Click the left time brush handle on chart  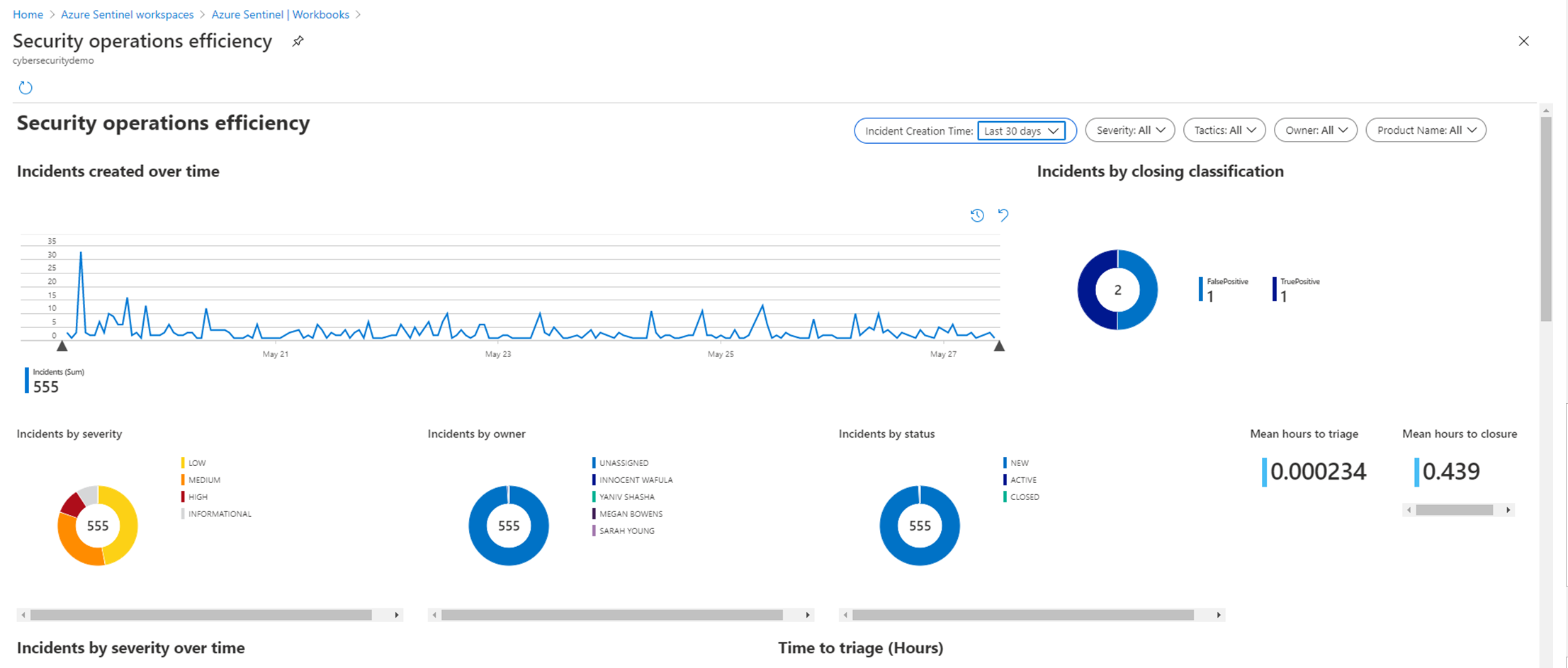pyautogui.click(x=62, y=346)
